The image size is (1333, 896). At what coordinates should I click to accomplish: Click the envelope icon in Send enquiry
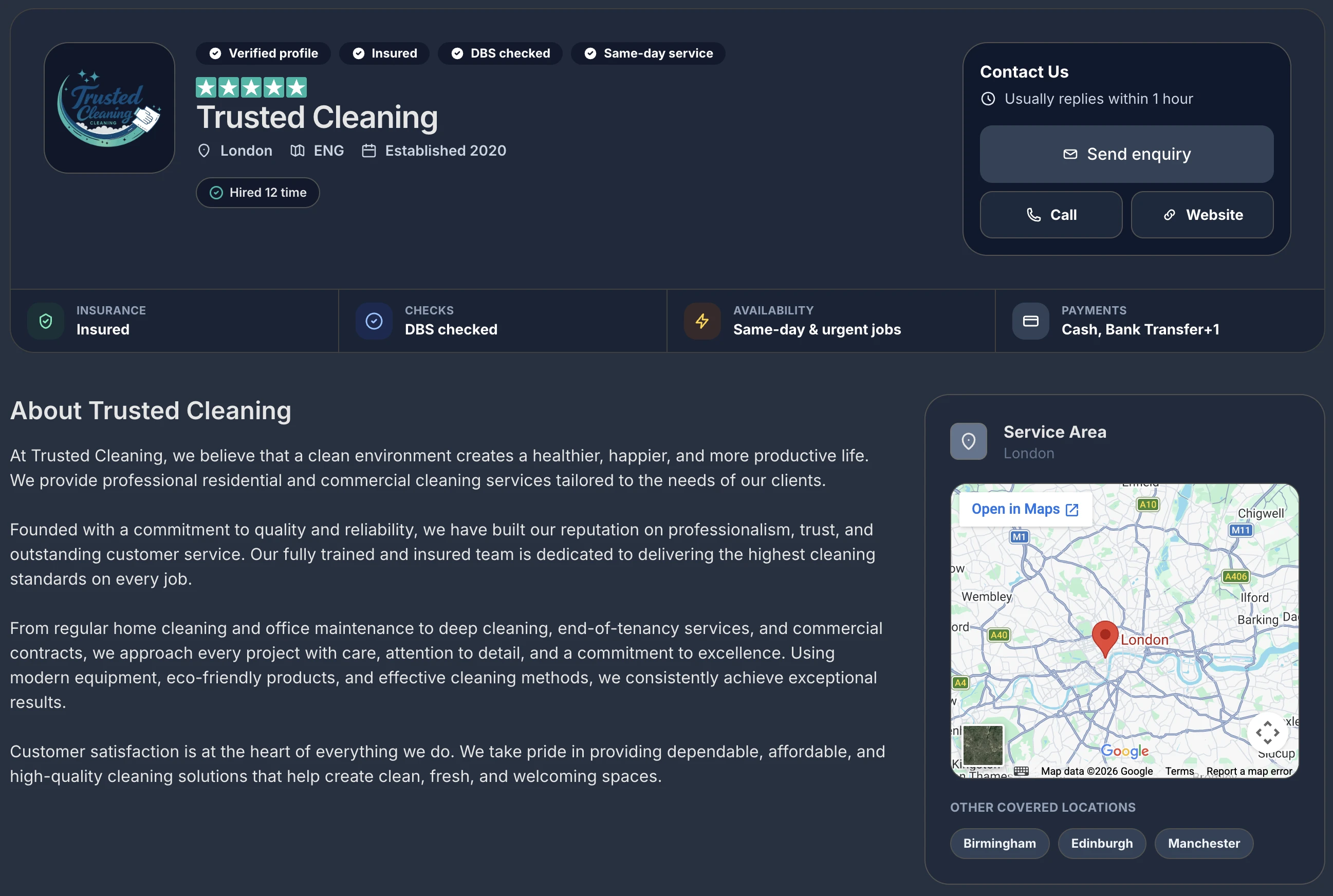[1070, 154]
